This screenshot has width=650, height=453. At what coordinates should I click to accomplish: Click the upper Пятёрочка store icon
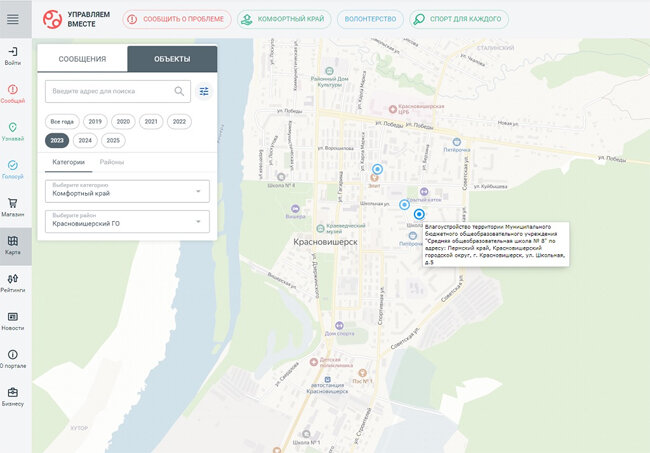(x=456, y=142)
